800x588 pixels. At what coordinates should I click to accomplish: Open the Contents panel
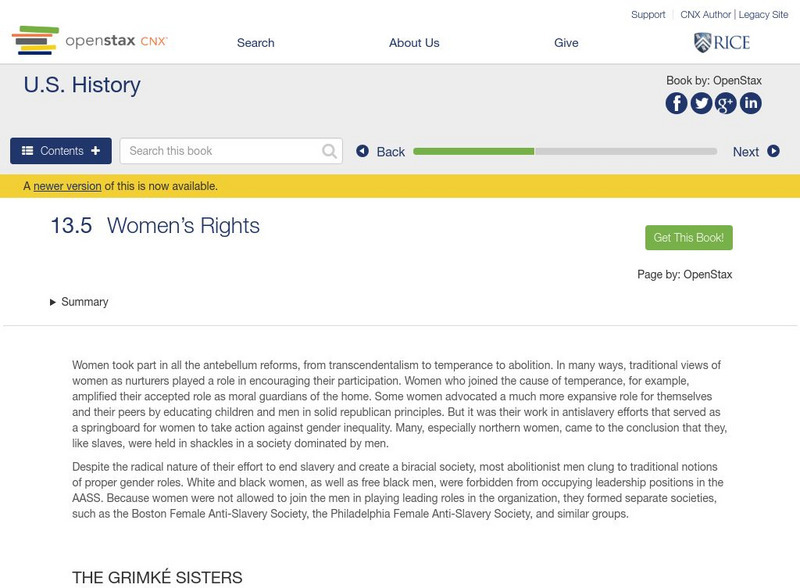click(x=61, y=151)
